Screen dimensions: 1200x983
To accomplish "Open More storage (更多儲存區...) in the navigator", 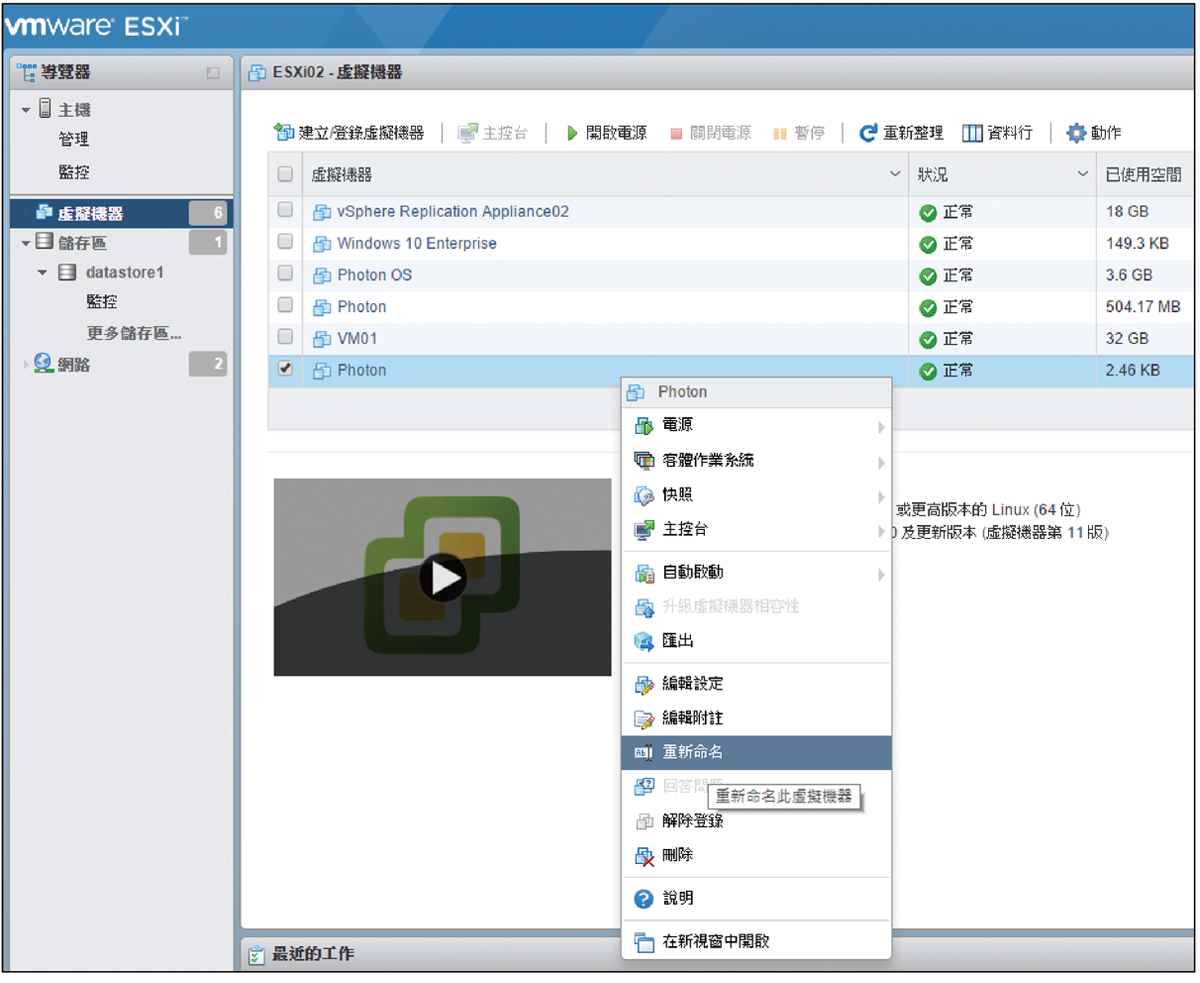I will coord(134,333).
